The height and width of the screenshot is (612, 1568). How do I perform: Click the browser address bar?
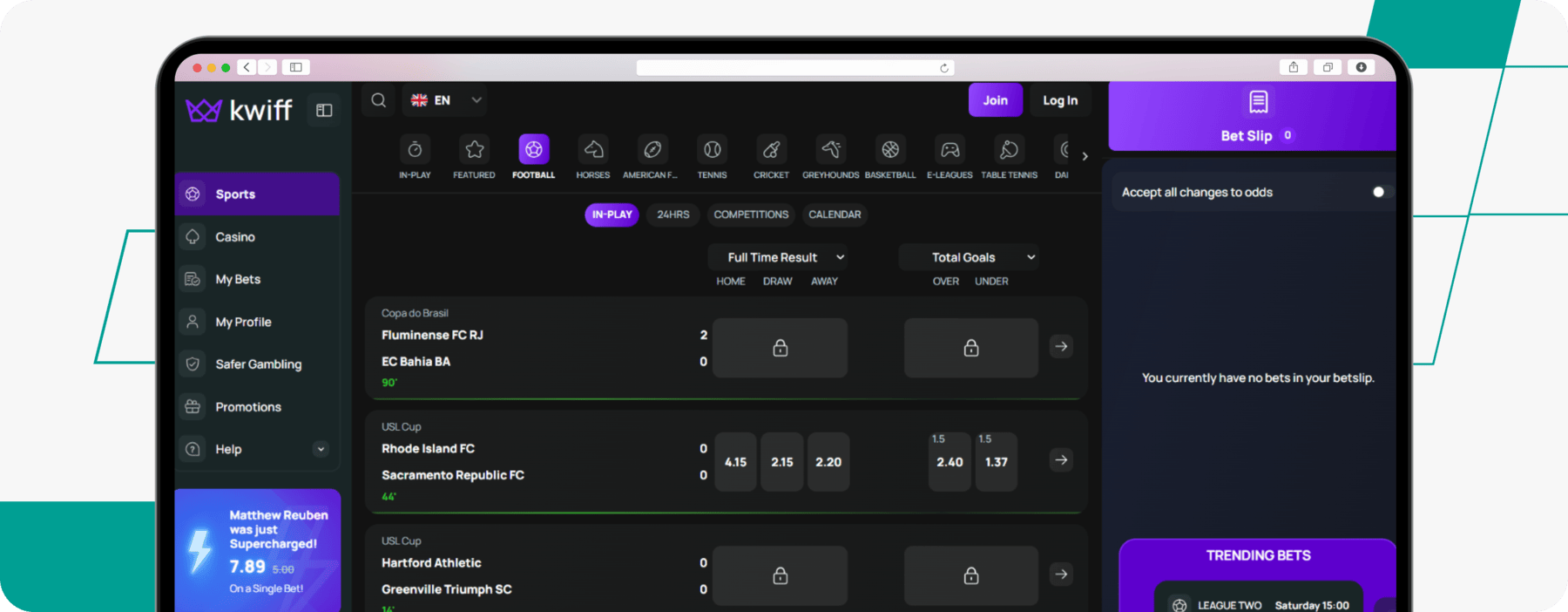[x=795, y=68]
